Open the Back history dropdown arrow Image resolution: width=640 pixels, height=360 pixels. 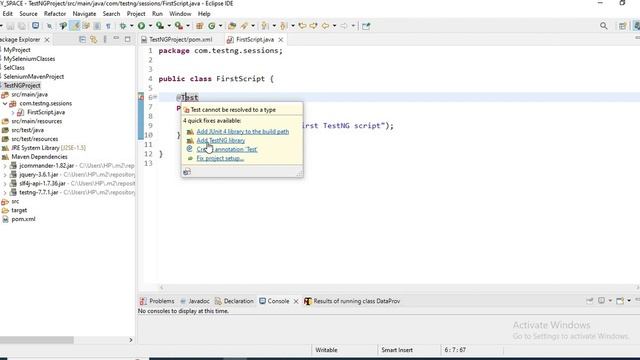pos(334,26)
